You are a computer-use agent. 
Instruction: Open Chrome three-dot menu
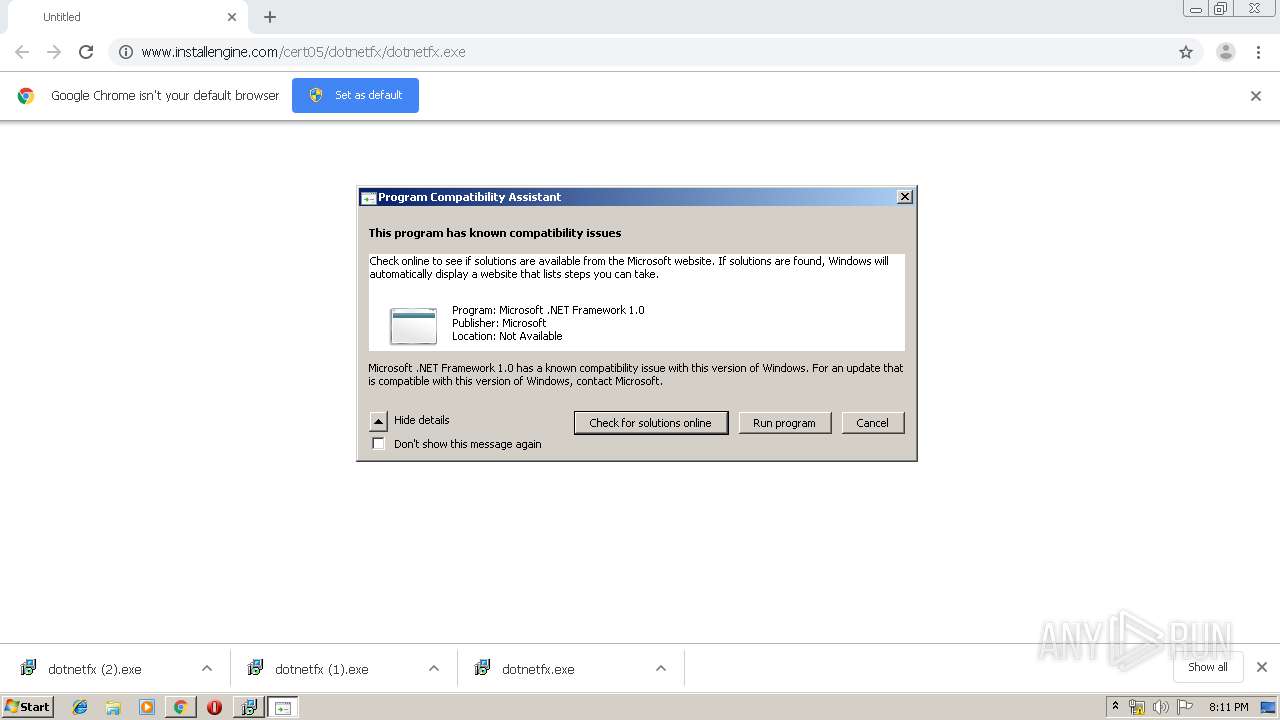(1258, 52)
